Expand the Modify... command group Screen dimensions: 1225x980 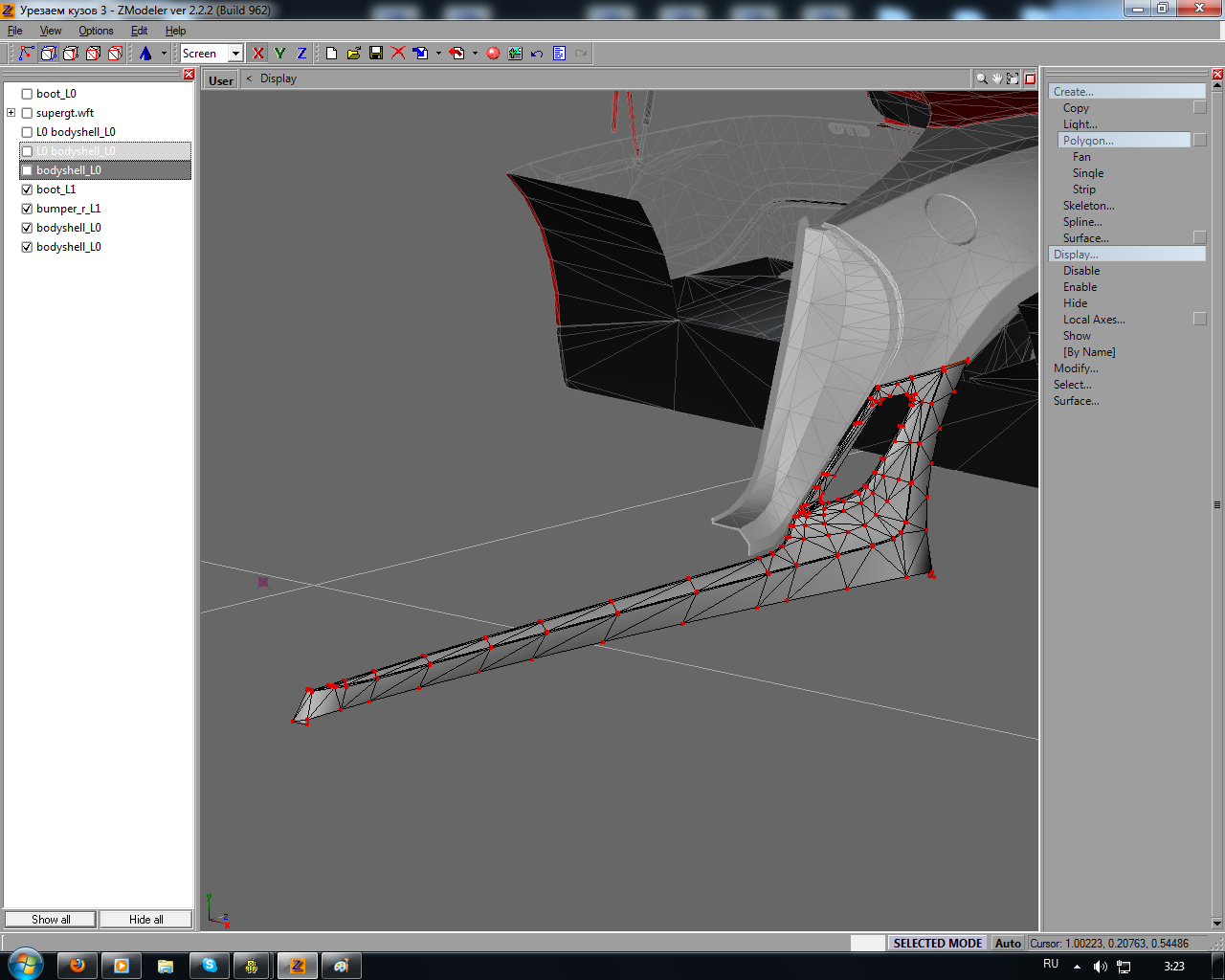(1076, 368)
